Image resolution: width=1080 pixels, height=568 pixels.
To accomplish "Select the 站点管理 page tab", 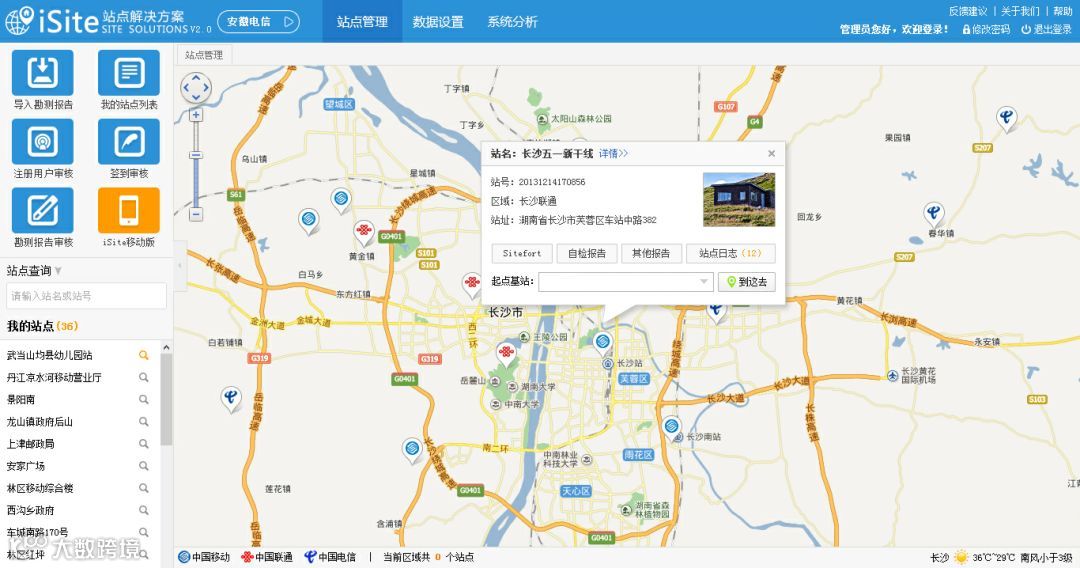I will (204, 55).
